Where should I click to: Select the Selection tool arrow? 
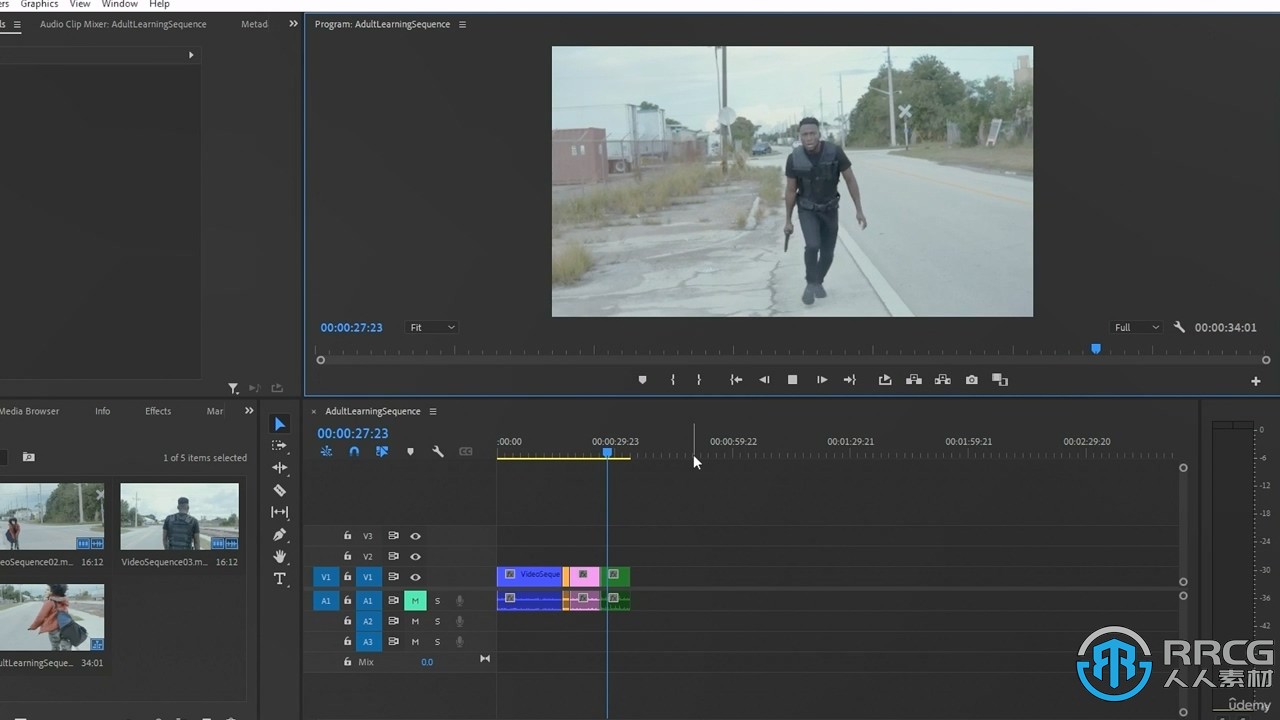tap(280, 424)
